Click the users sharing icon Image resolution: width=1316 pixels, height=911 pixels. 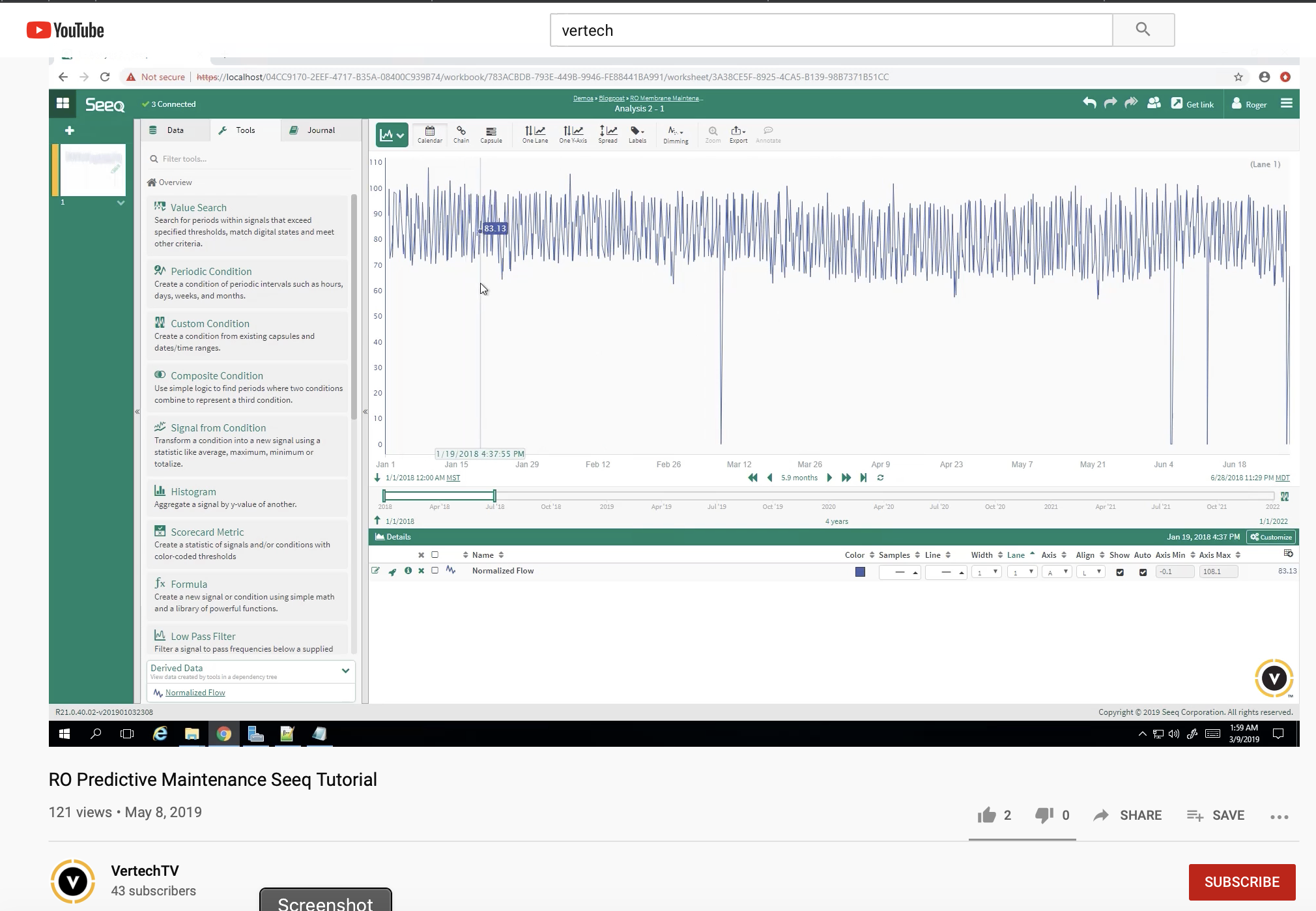click(1154, 103)
